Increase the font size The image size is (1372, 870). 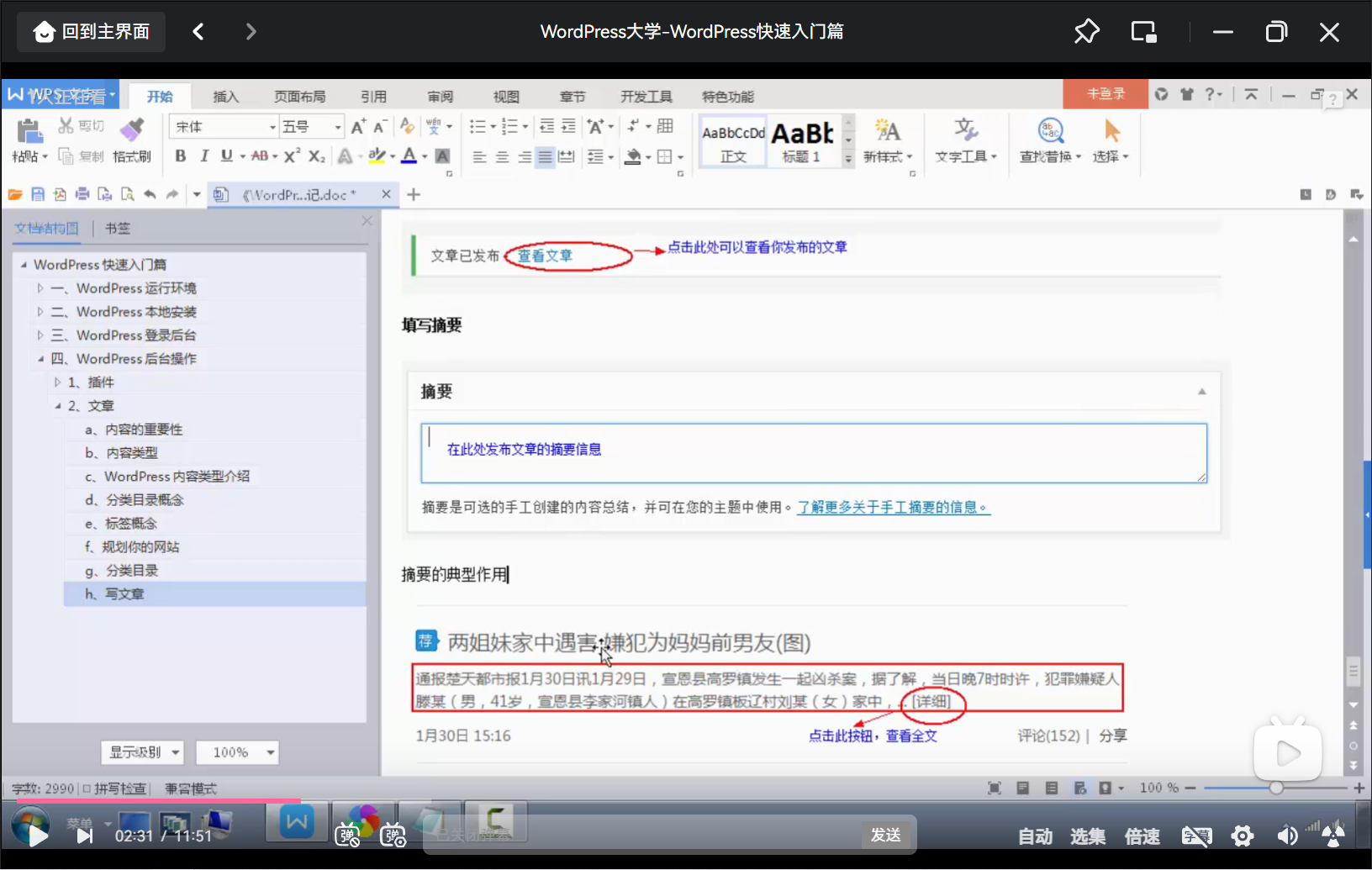358,127
